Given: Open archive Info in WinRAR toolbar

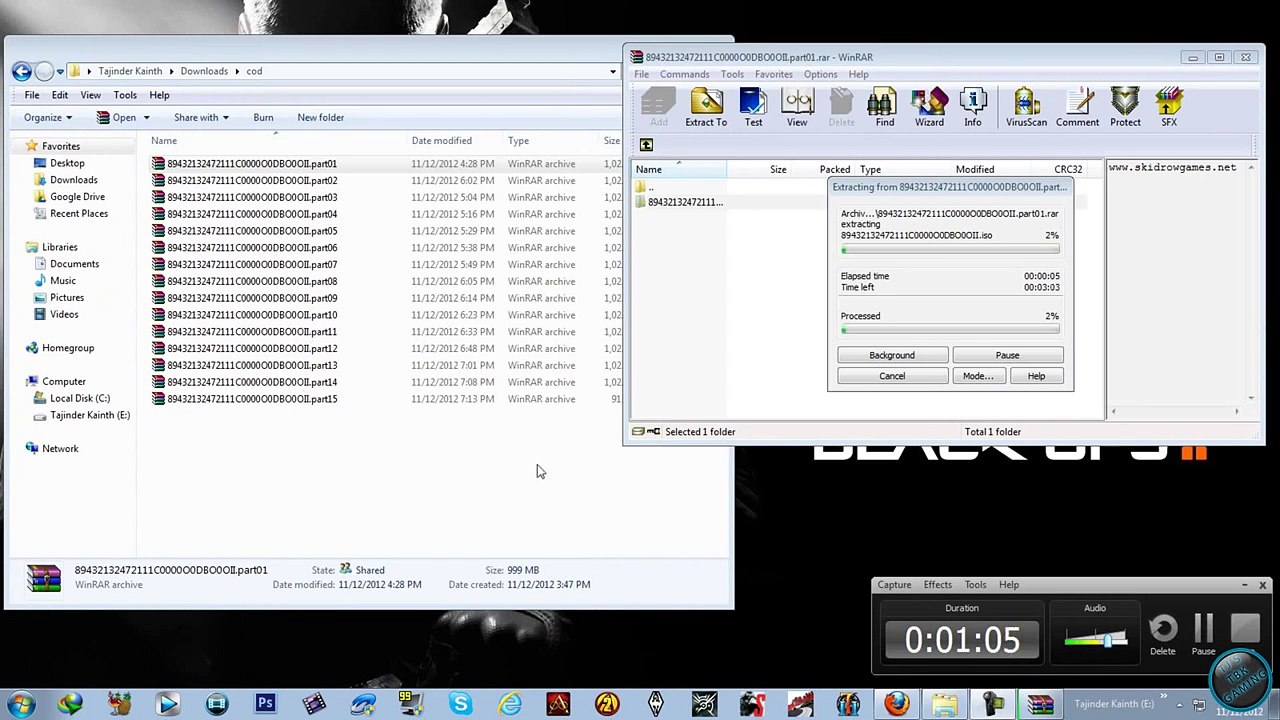Looking at the screenshot, I should (x=973, y=108).
